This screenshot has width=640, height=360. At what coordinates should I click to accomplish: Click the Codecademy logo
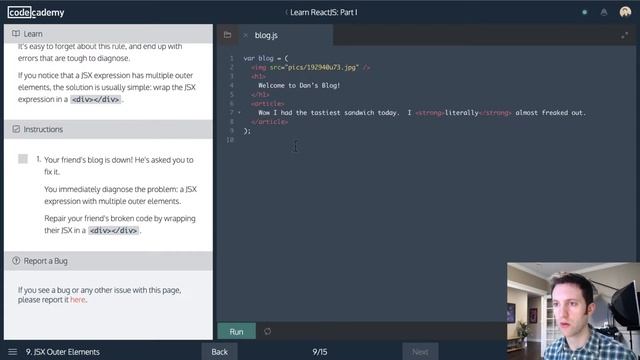[x=36, y=12]
